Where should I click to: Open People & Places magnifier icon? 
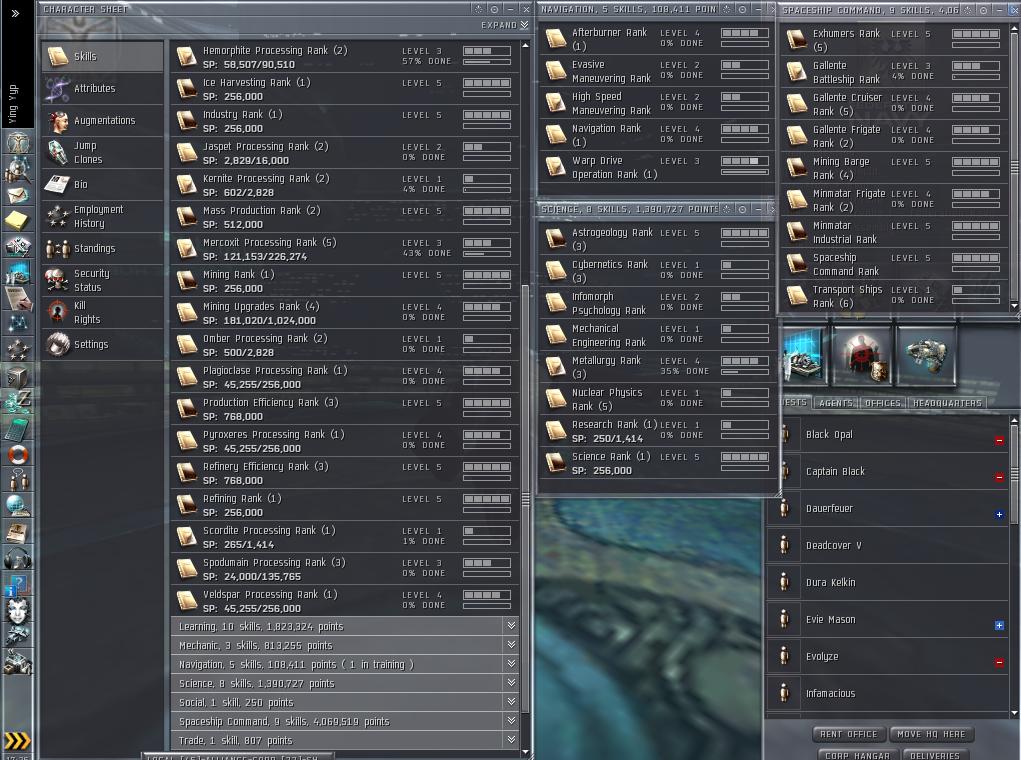(18, 169)
